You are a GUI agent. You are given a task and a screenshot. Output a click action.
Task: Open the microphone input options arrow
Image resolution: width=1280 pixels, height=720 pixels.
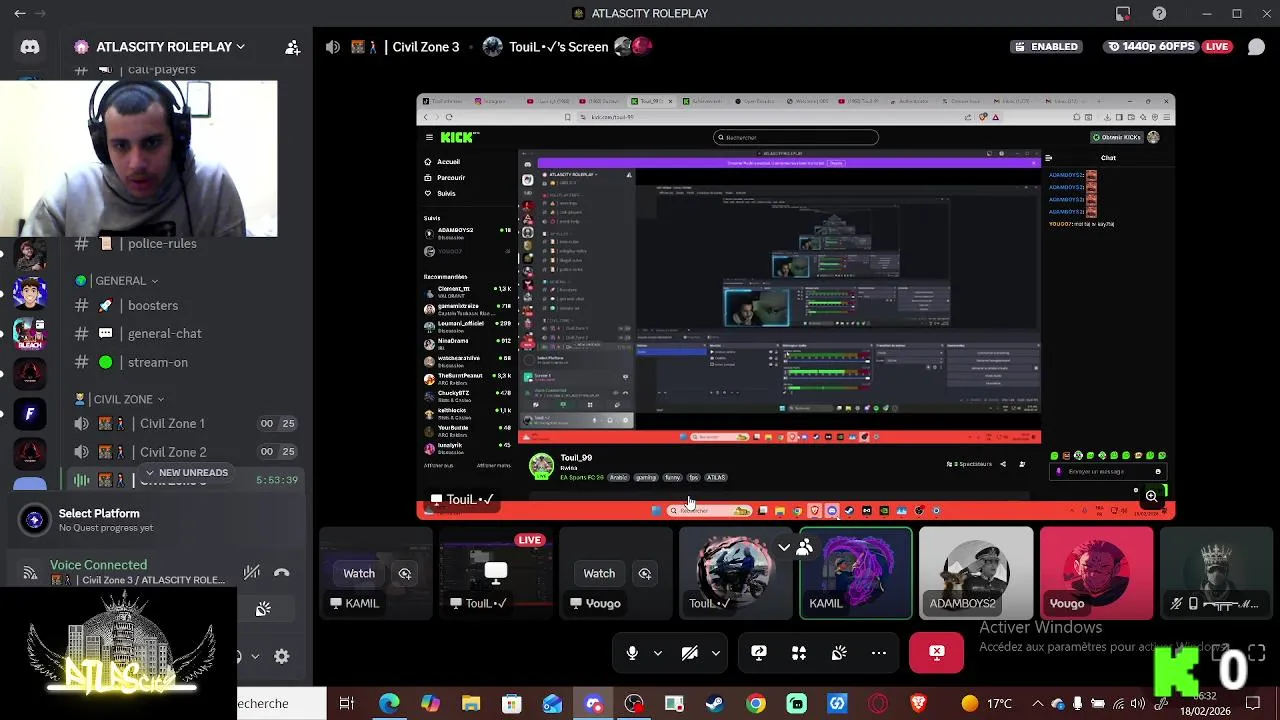point(657,653)
